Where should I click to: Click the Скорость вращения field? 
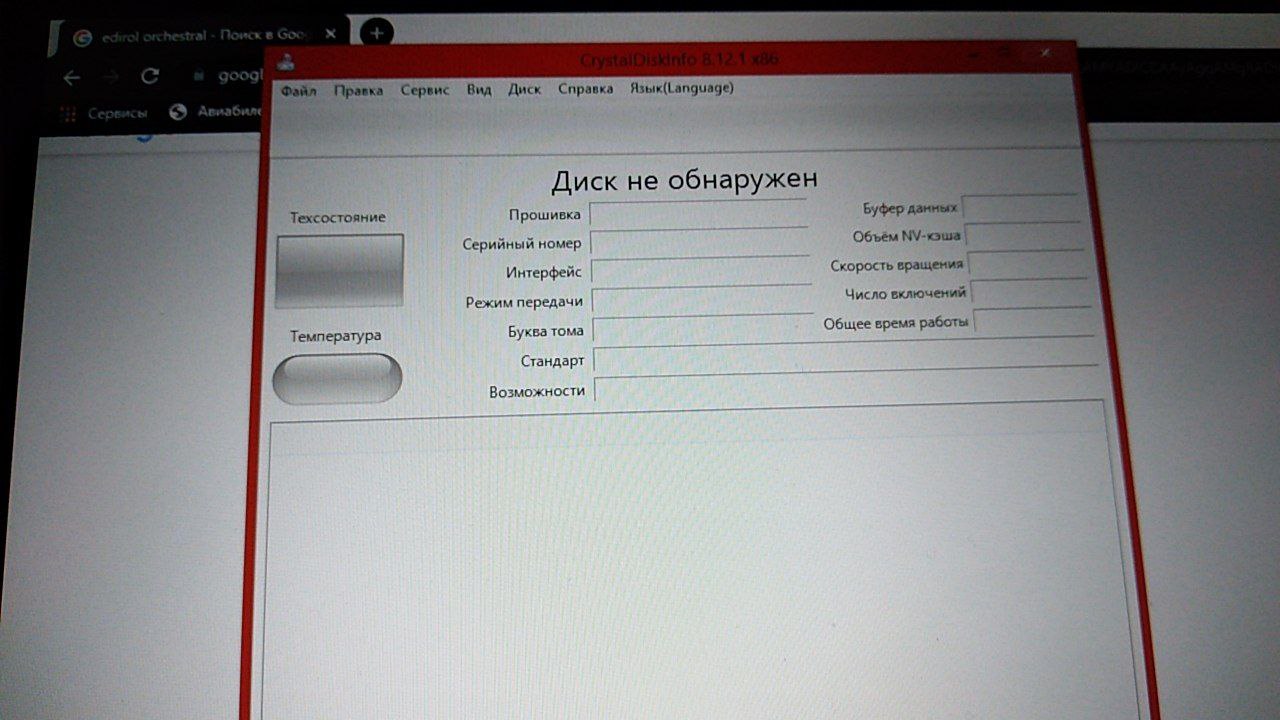pyautogui.click(x=1027, y=263)
